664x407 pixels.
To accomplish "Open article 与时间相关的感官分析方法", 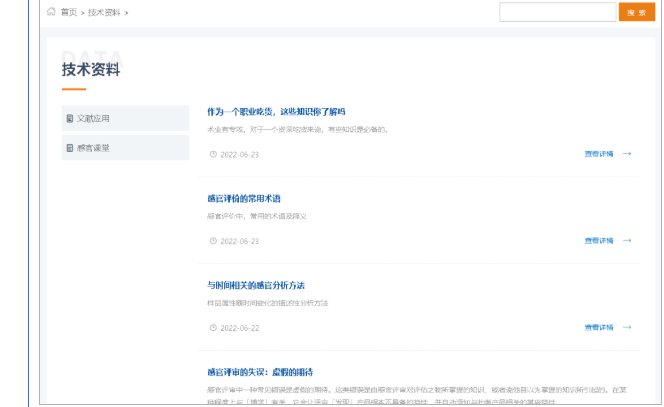I will coord(255,285).
